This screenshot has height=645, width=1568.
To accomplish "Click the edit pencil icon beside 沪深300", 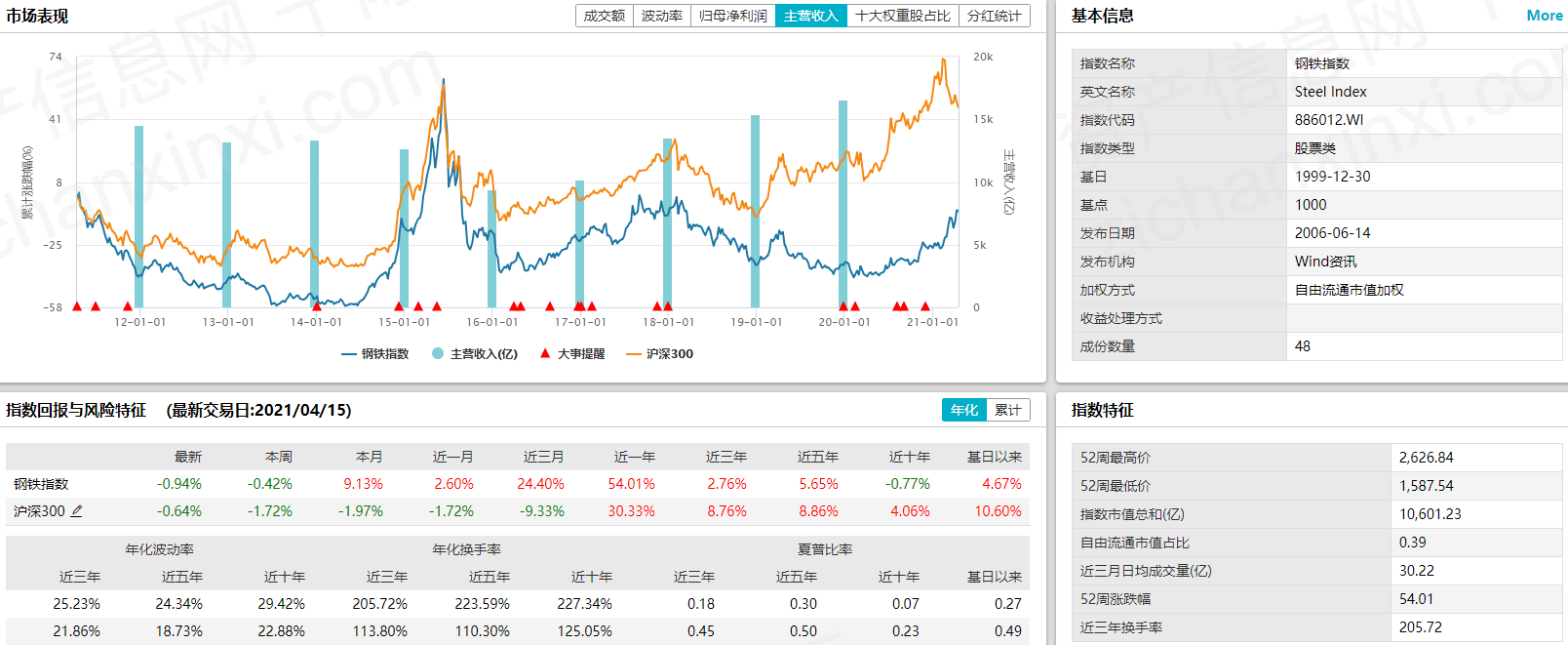I will click(77, 511).
